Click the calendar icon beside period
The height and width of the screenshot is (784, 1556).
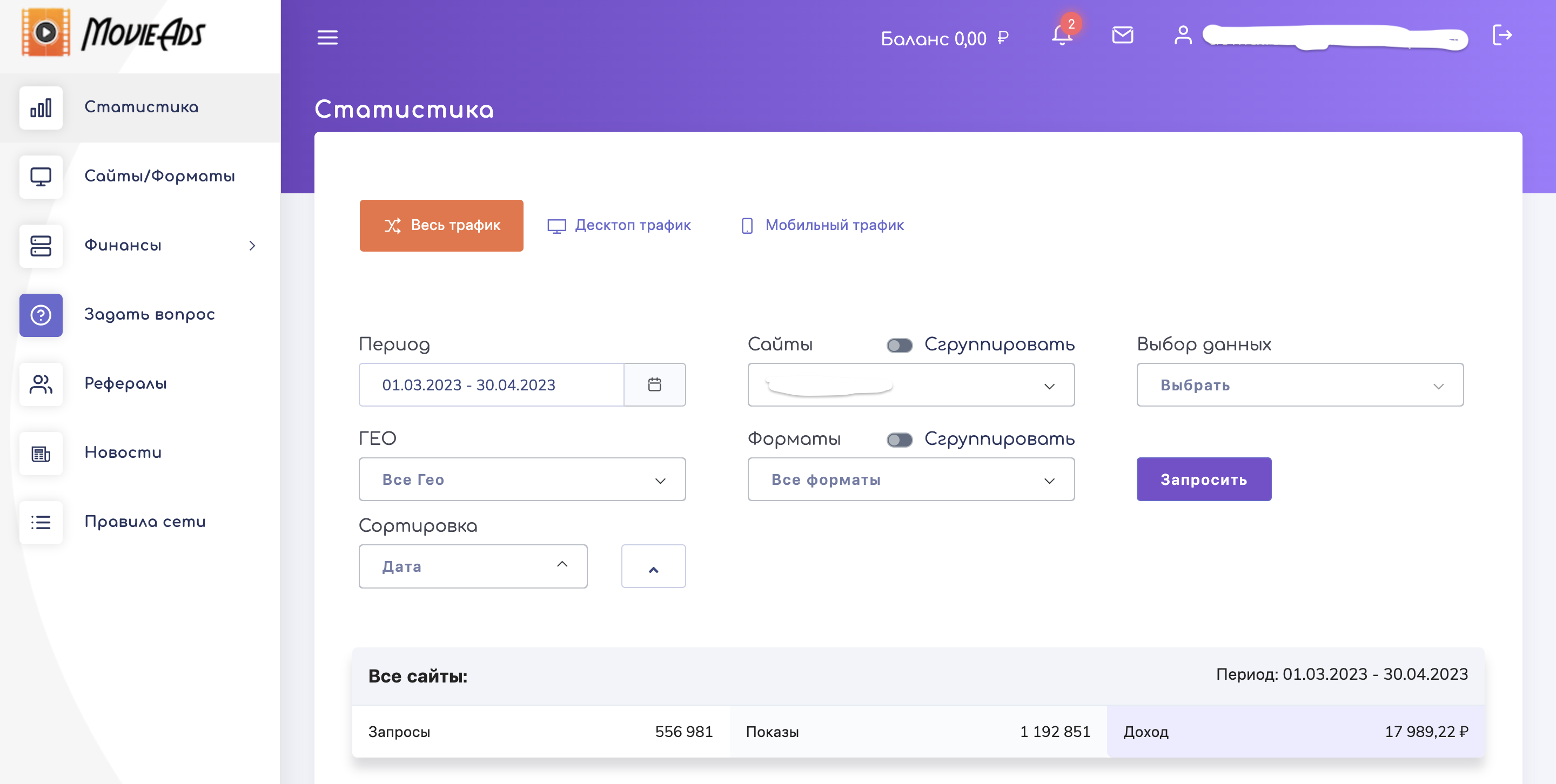point(654,384)
